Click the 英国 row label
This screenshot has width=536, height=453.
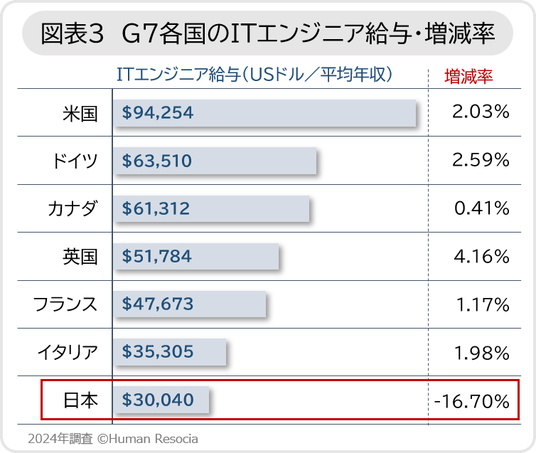(80, 257)
